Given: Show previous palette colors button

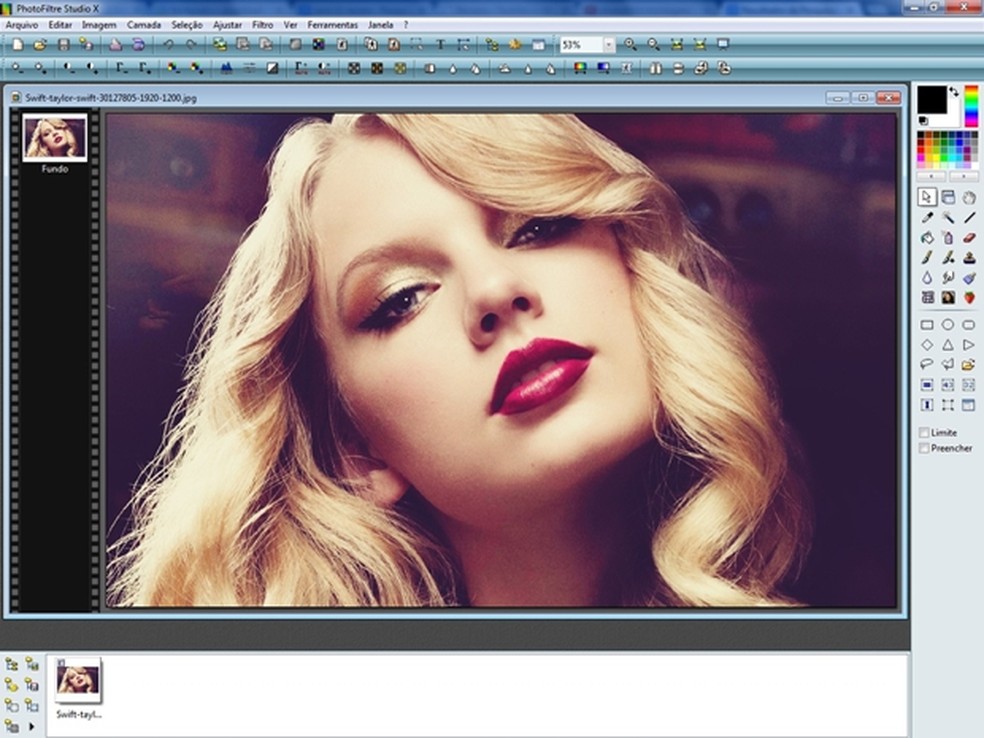Looking at the screenshot, I should (931, 177).
